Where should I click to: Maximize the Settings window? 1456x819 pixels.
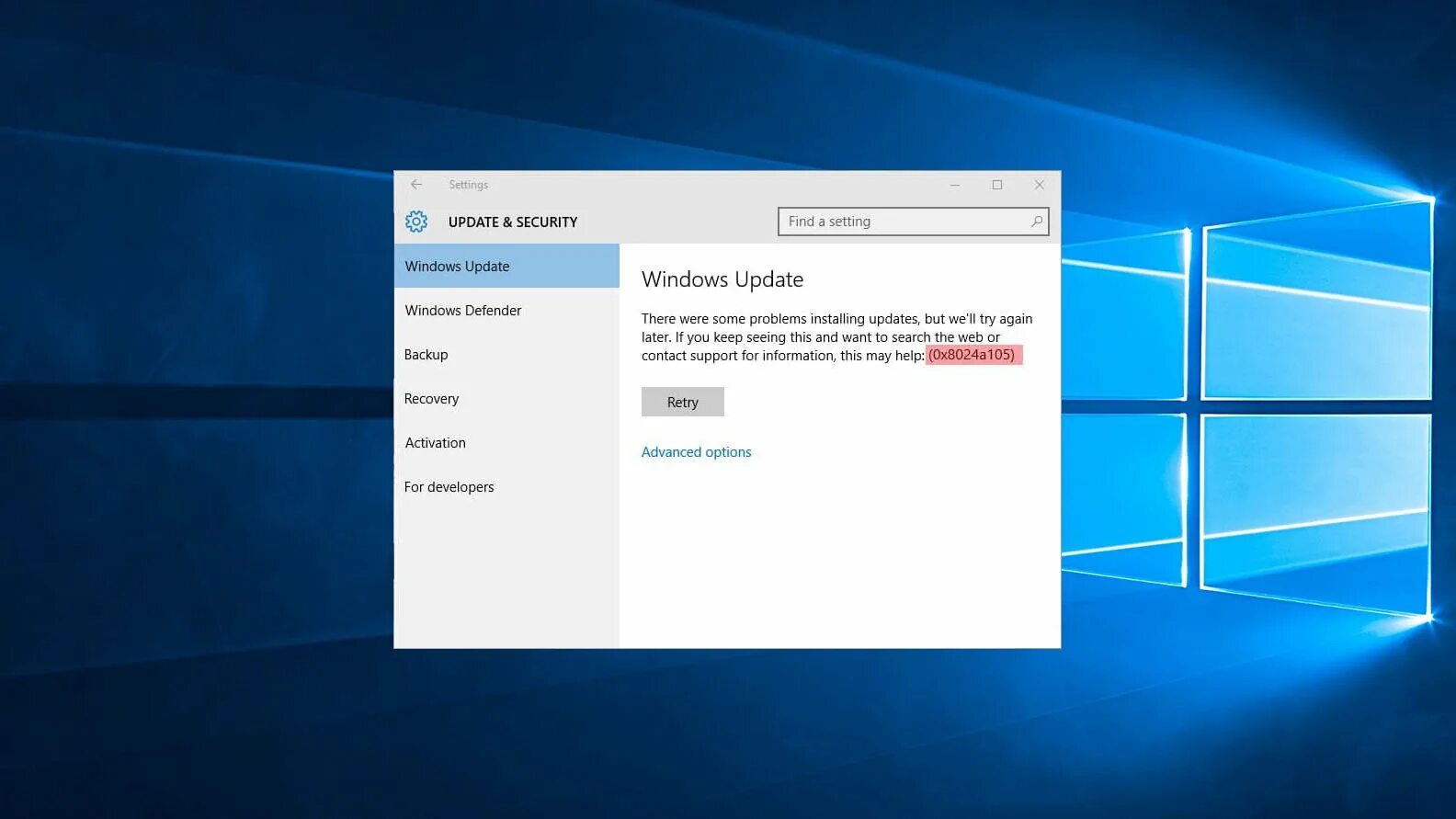[x=997, y=185]
